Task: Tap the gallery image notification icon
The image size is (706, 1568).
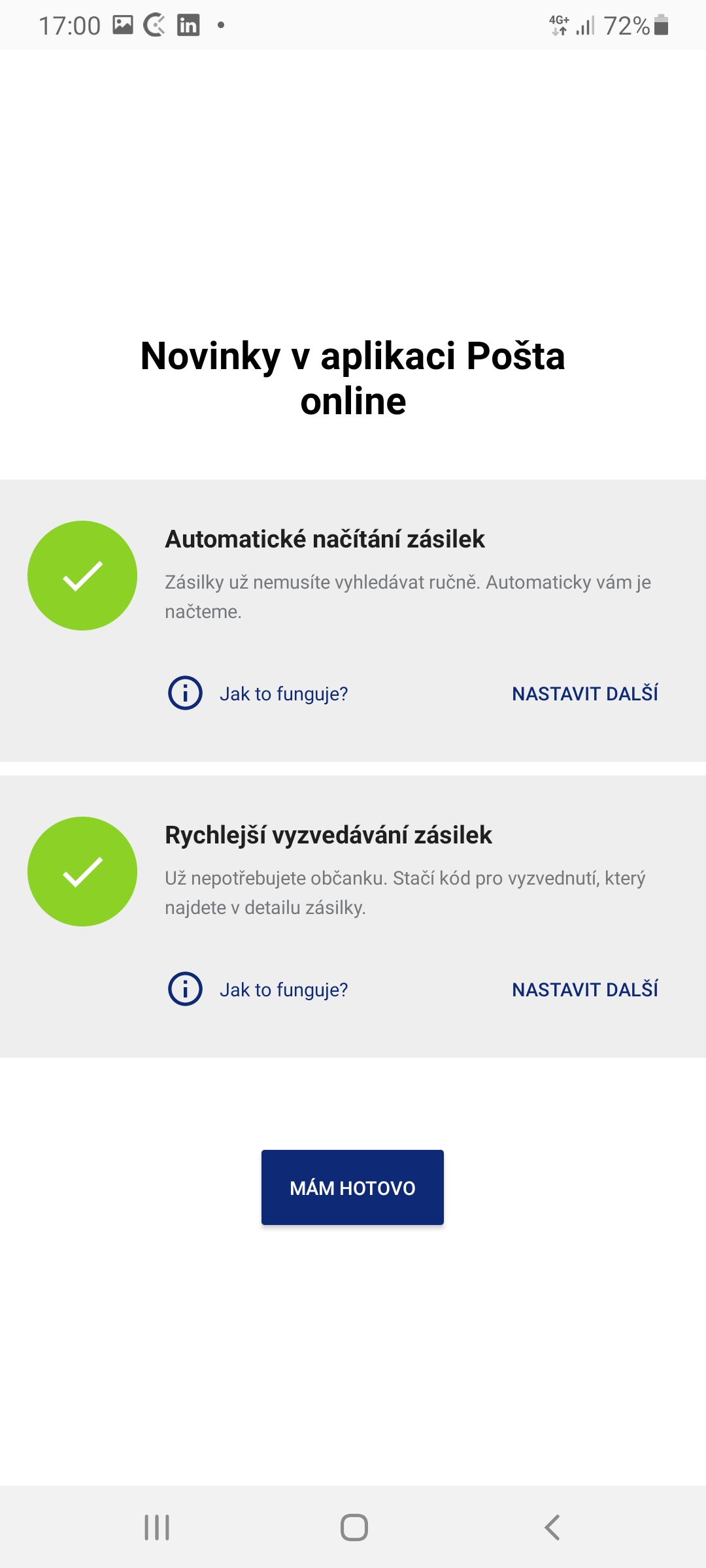Action: point(123,25)
